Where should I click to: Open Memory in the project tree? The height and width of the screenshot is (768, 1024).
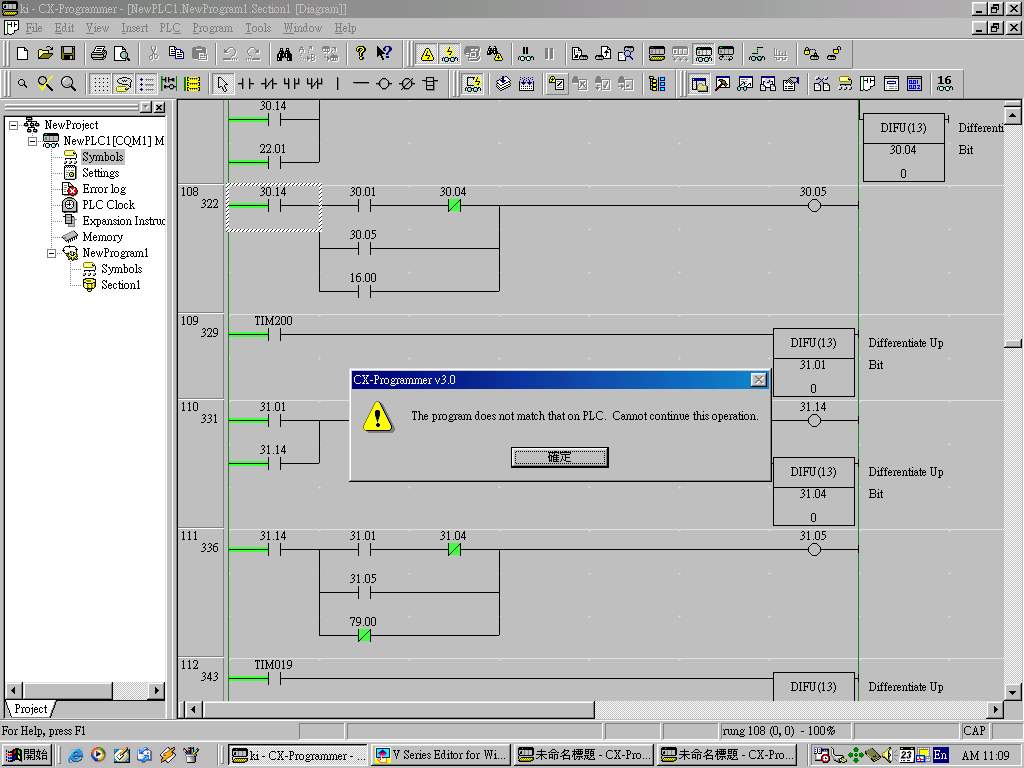[103, 237]
